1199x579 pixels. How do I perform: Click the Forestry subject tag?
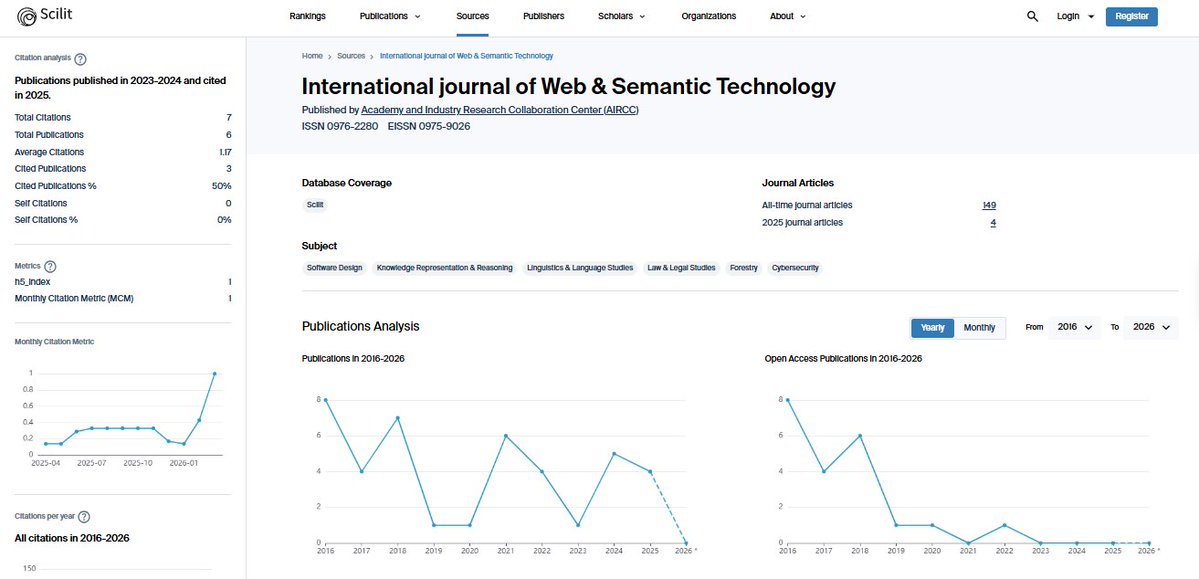[743, 268]
